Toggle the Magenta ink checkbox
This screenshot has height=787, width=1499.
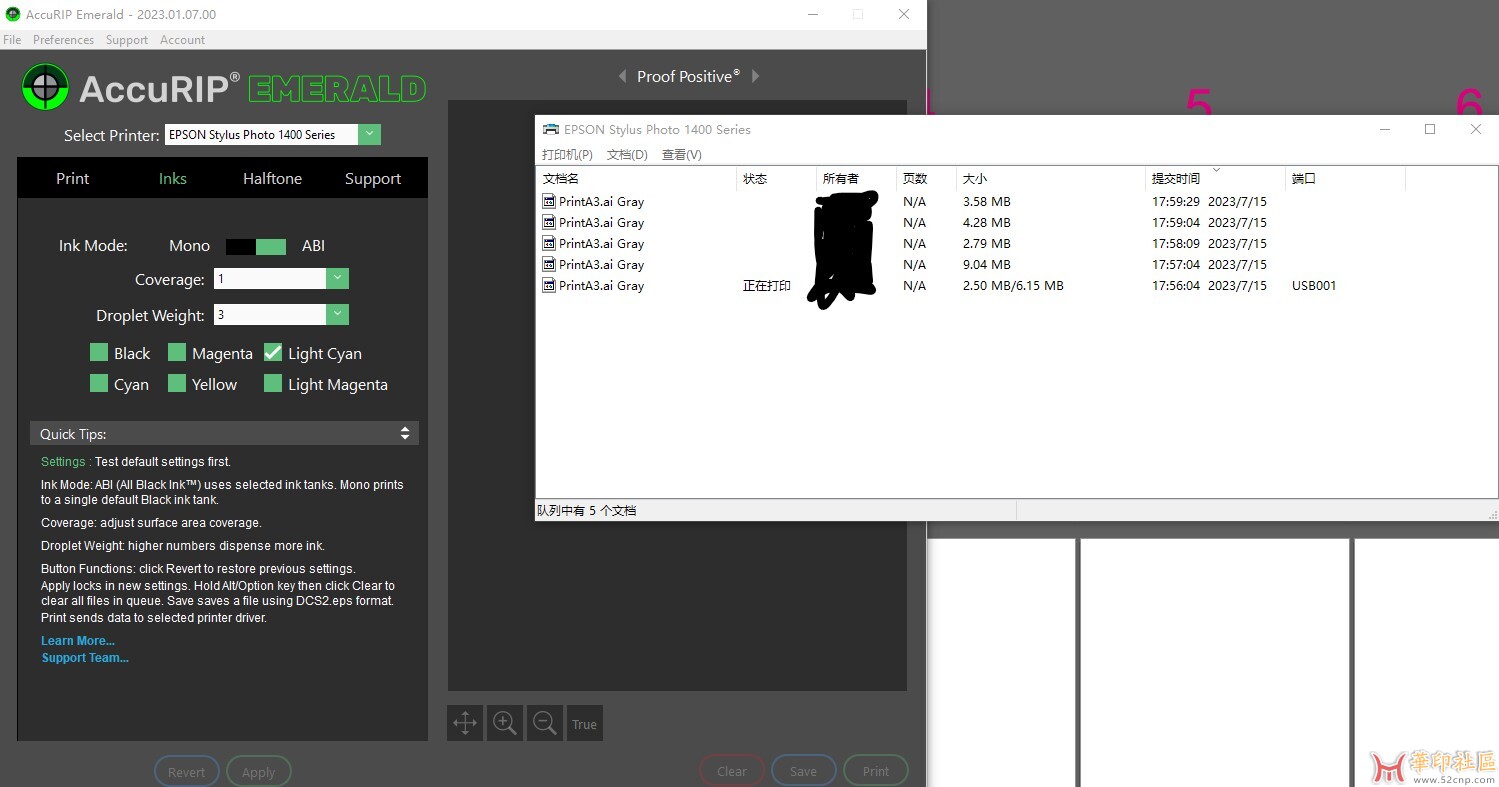(x=177, y=352)
